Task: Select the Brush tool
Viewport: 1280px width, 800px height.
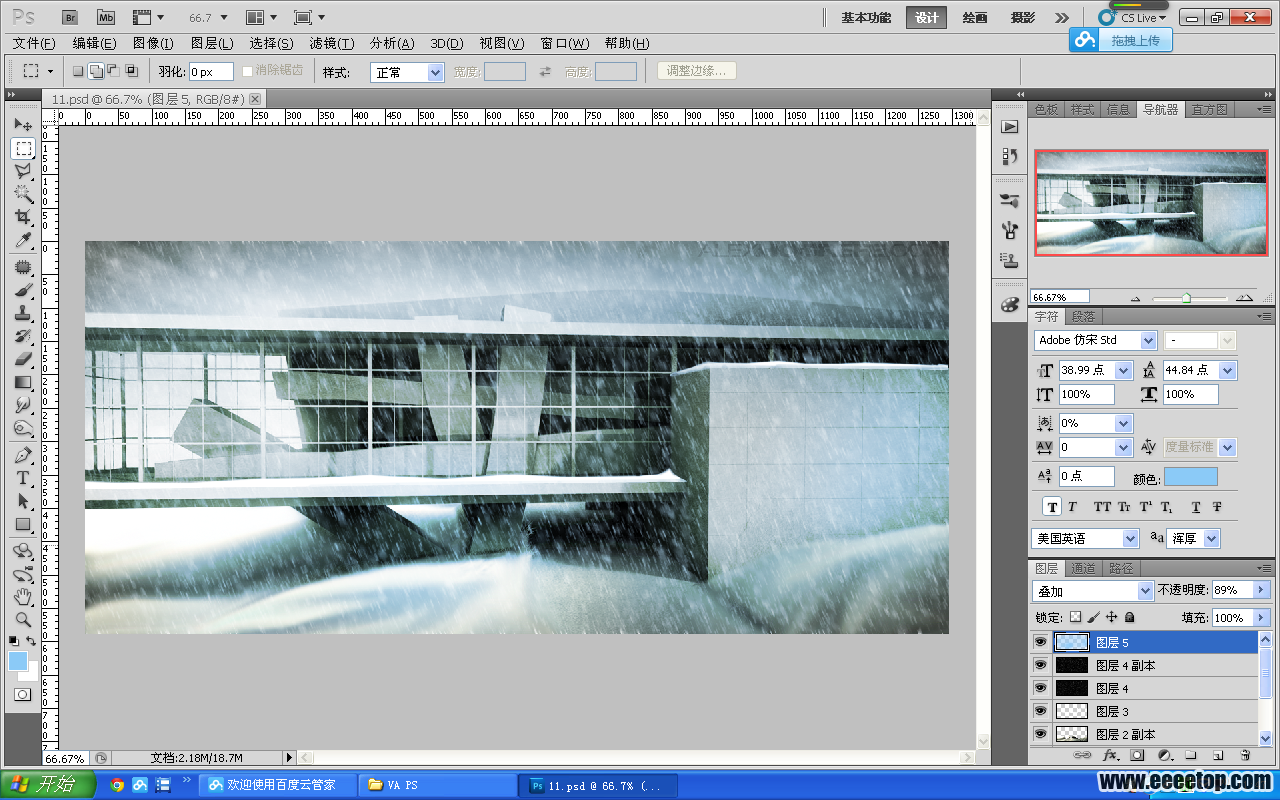Action: (23, 290)
